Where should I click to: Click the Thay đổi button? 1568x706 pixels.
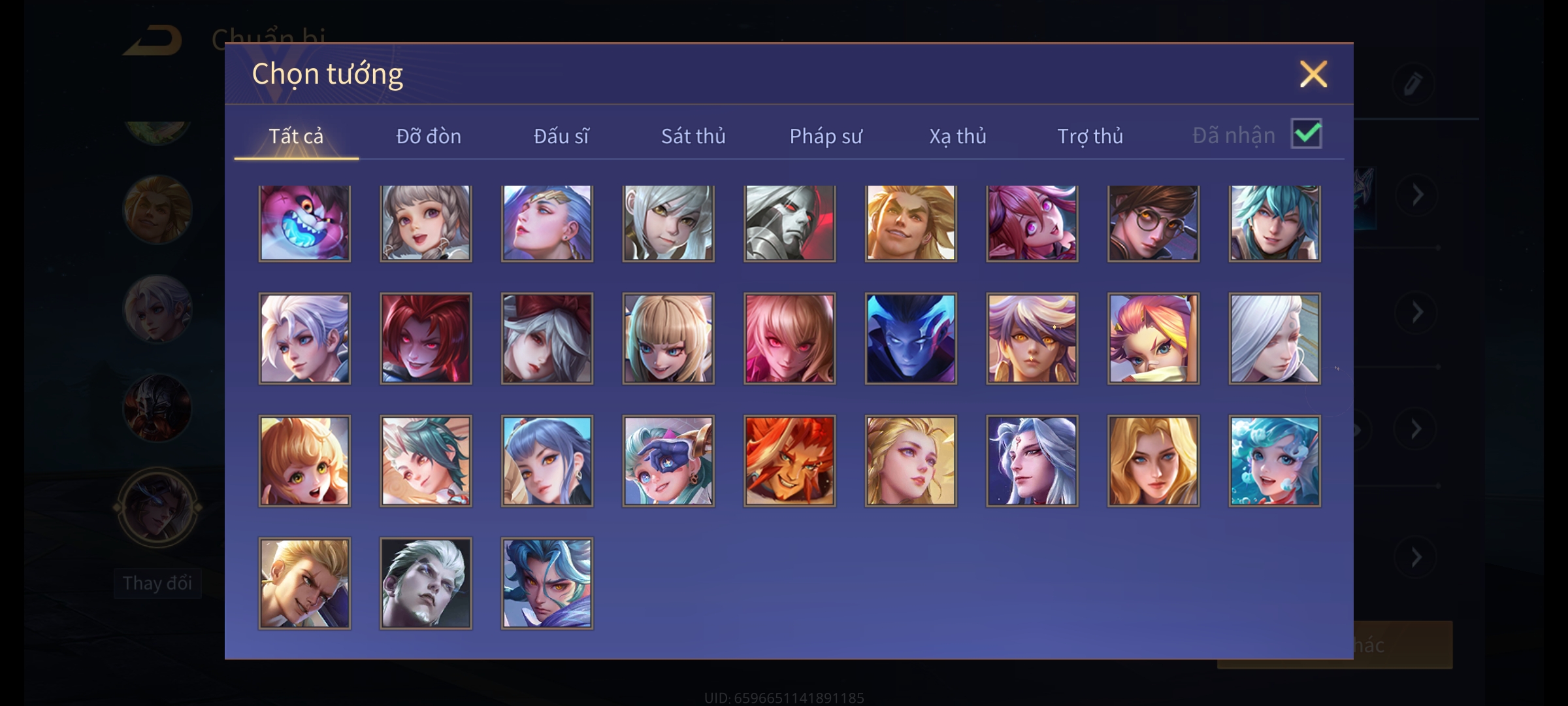pyautogui.click(x=157, y=583)
